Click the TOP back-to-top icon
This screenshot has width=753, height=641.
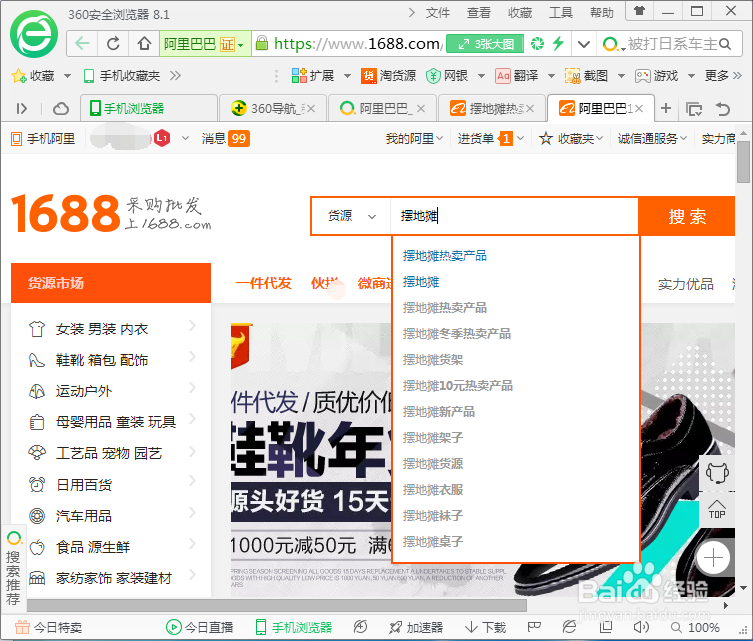[x=717, y=509]
